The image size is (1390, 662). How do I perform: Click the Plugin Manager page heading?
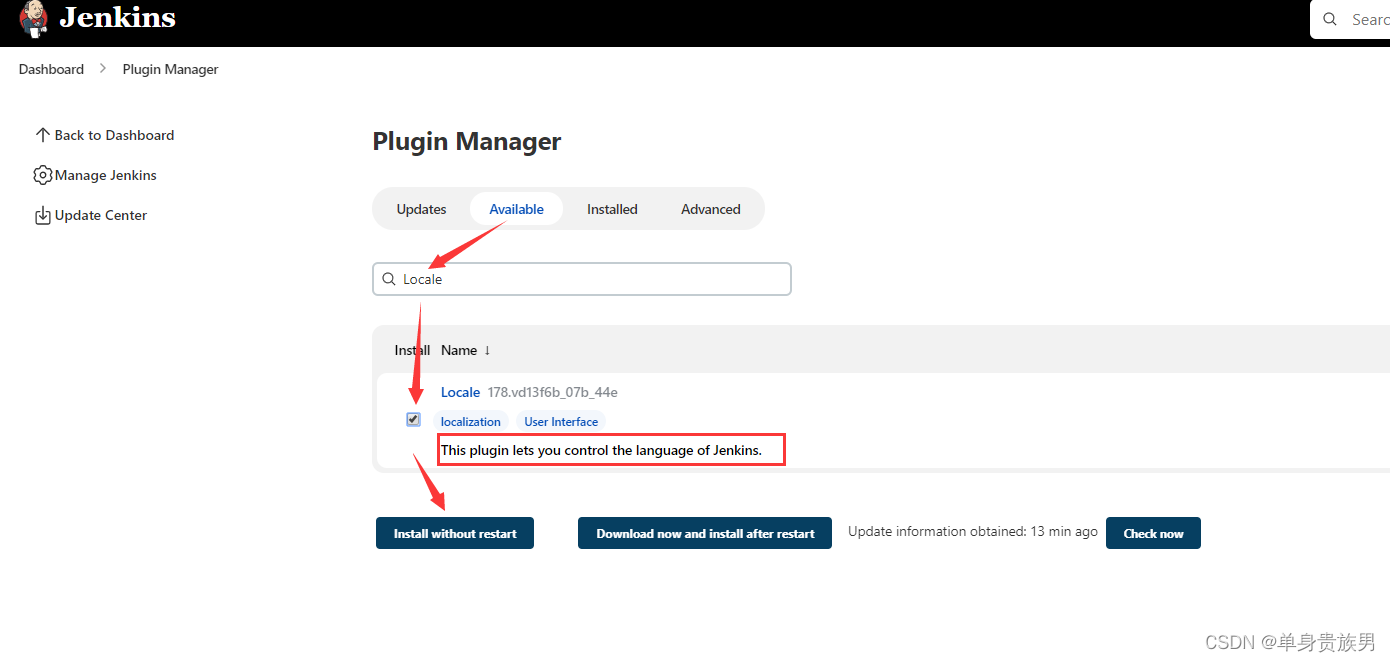(x=467, y=142)
